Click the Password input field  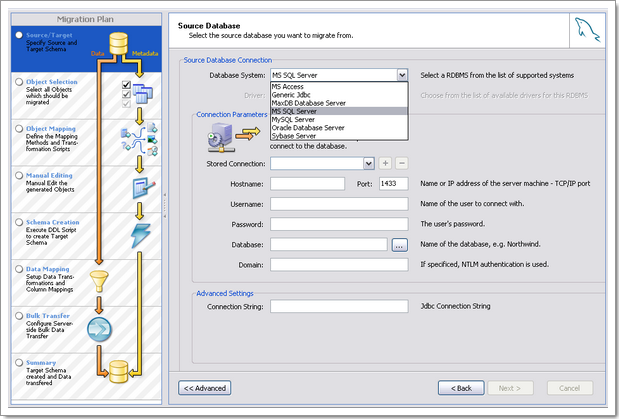point(339,224)
